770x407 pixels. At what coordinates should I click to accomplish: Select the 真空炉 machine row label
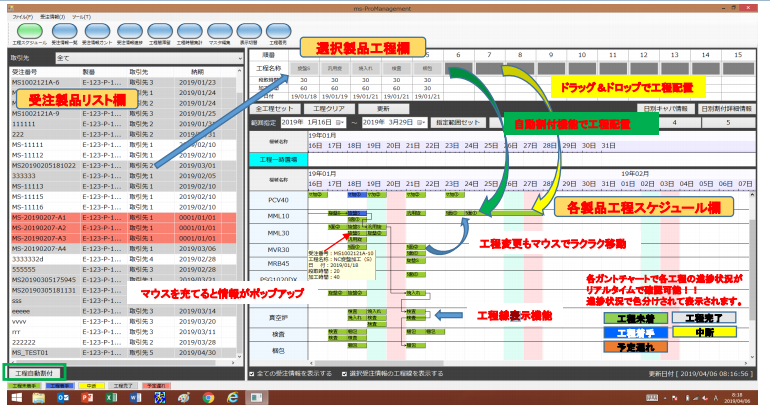[x=278, y=318]
